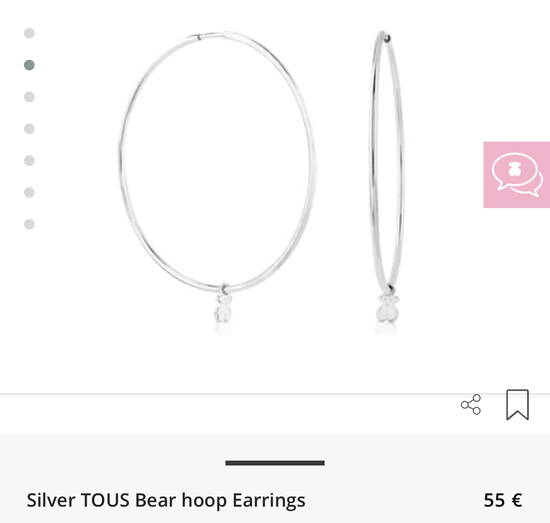Expand the details sheet using the handle bar
This screenshot has width=550, height=523.
[275, 463]
